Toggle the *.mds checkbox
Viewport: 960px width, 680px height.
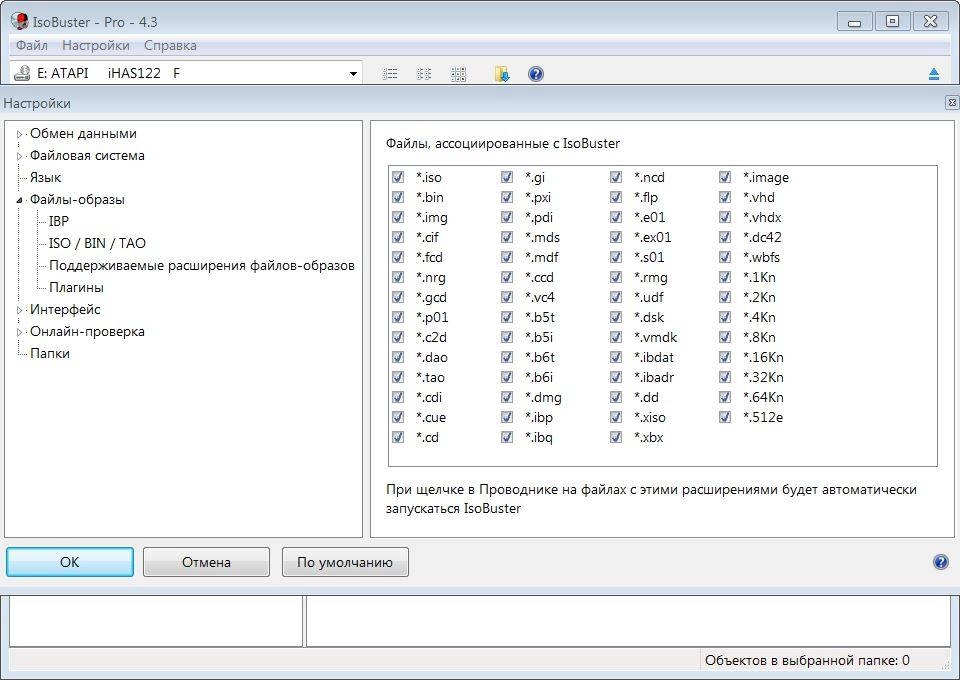(507, 237)
